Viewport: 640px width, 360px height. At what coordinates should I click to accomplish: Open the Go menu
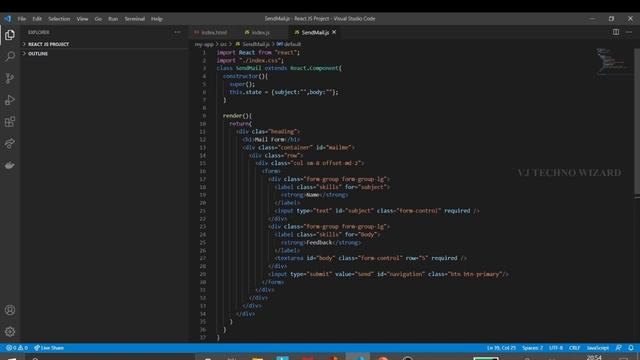pyautogui.click(x=98, y=19)
